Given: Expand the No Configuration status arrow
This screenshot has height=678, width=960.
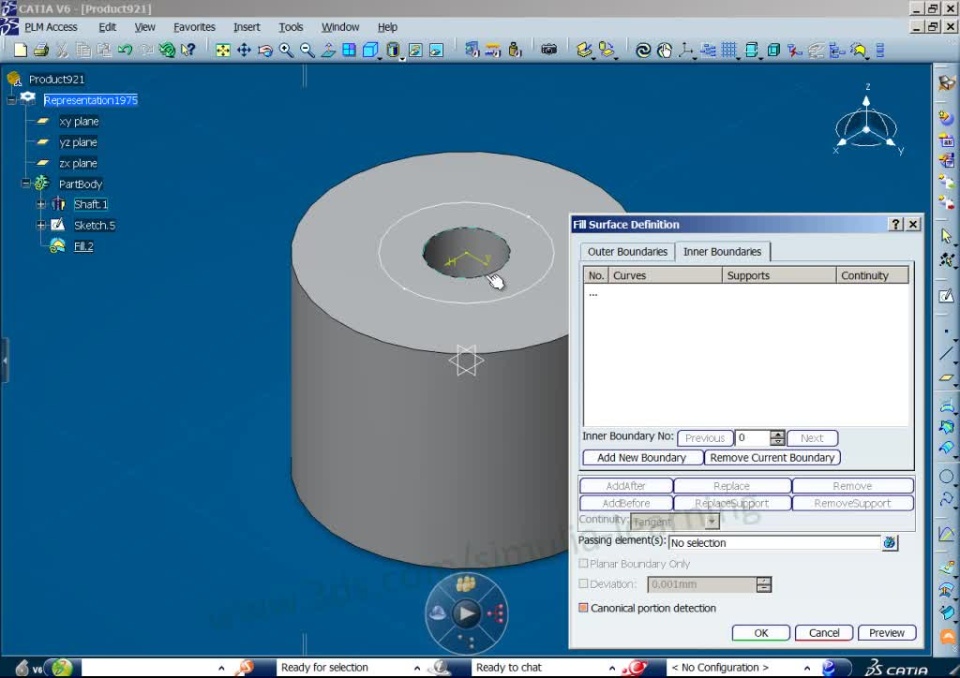Looking at the screenshot, I should [807, 668].
